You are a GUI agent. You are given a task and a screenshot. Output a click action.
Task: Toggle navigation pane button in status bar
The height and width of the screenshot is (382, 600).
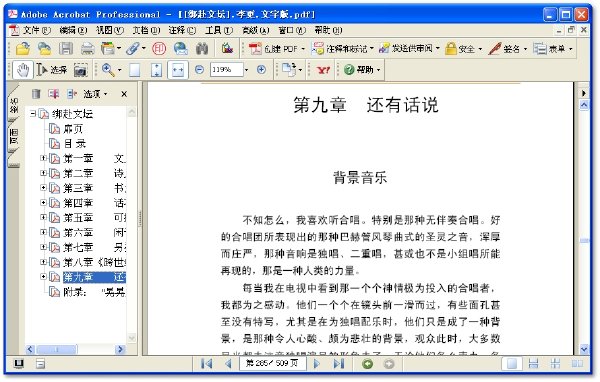41,364
